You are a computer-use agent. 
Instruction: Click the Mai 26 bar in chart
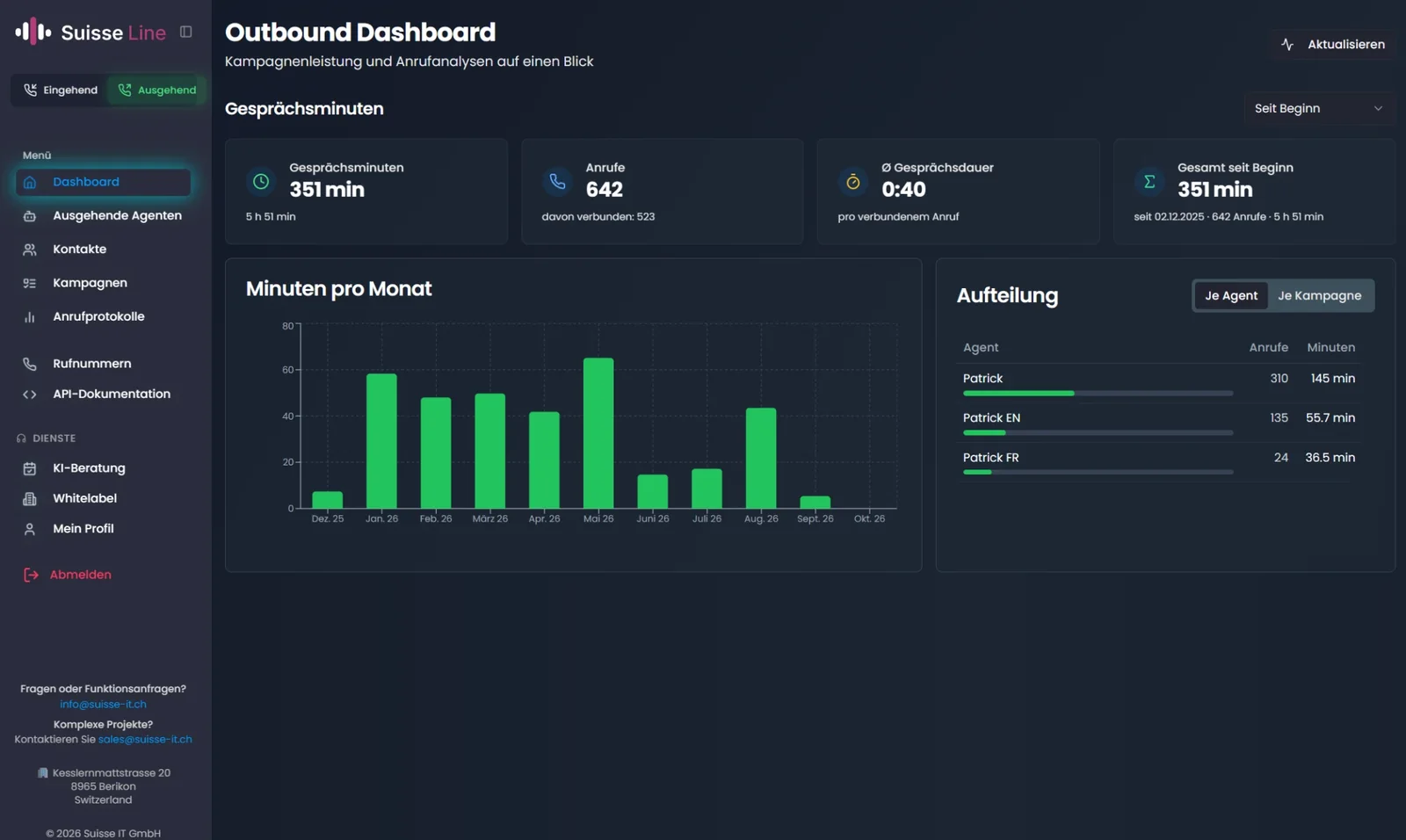[x=598, y=433]
